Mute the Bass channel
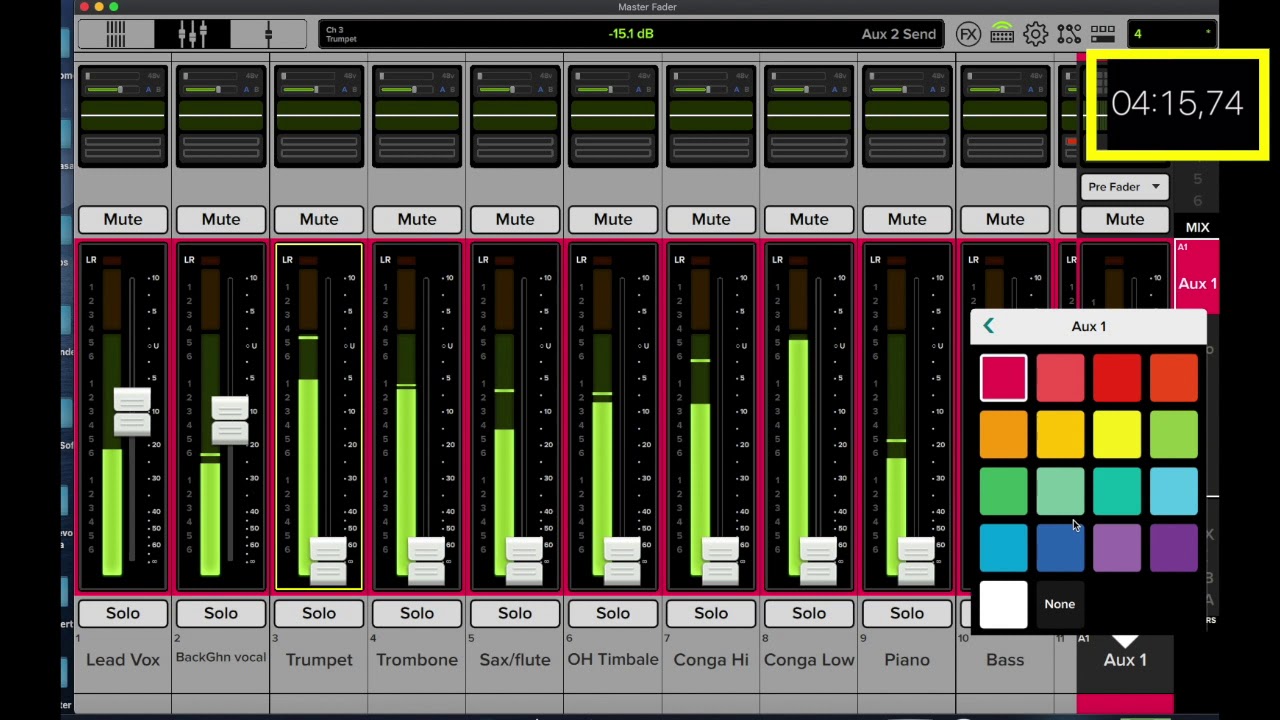The width and height of the screenshot is (1280, 720). point(1005,219)
